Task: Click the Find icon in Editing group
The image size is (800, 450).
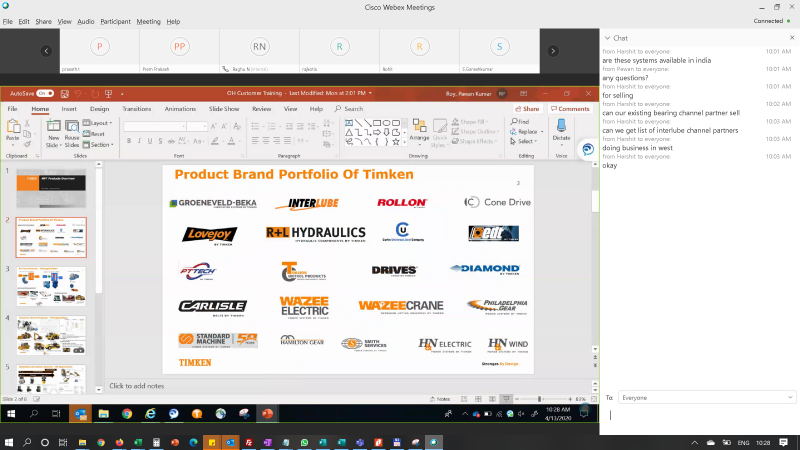Action: 523,122
